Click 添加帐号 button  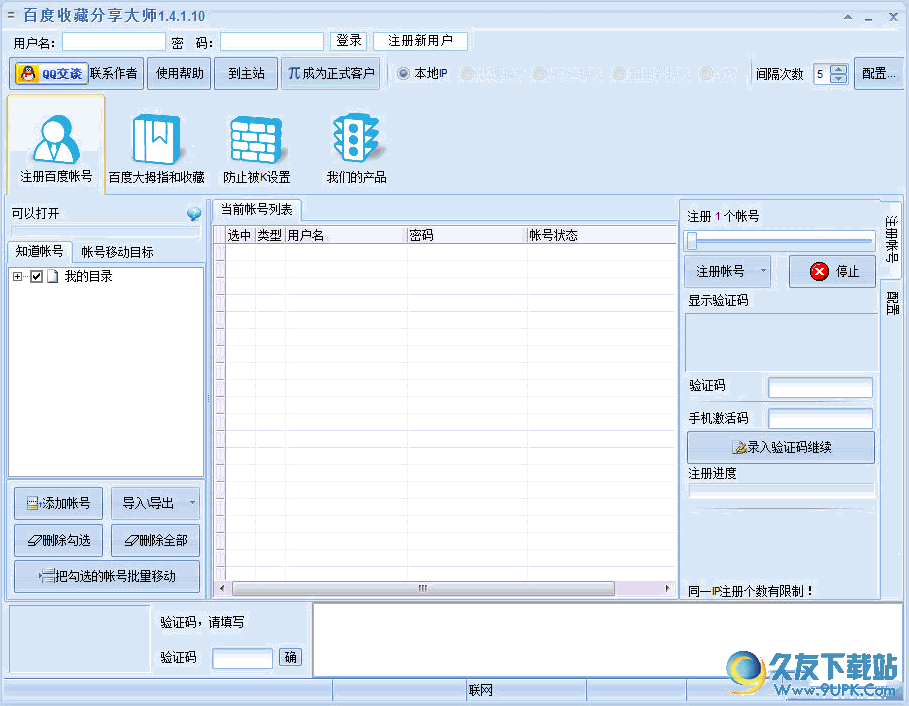click(x=59, y=503)
